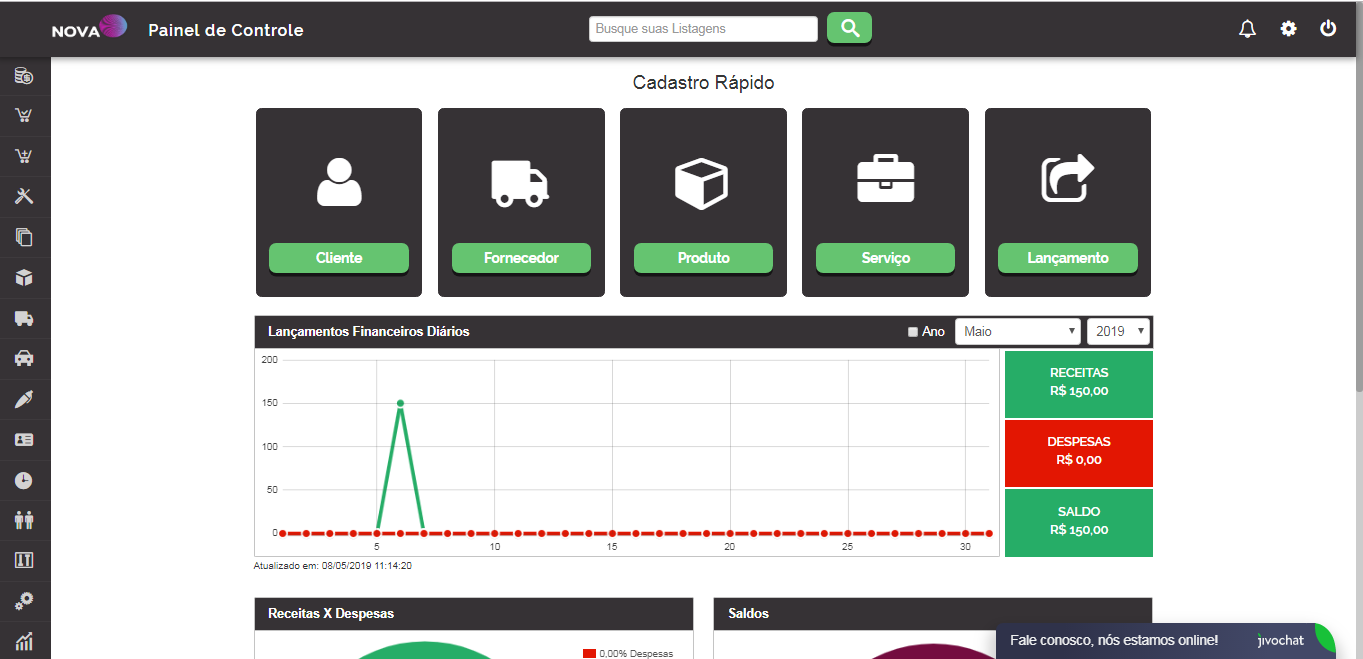Open the finance coins icon in sidebar

24,76
